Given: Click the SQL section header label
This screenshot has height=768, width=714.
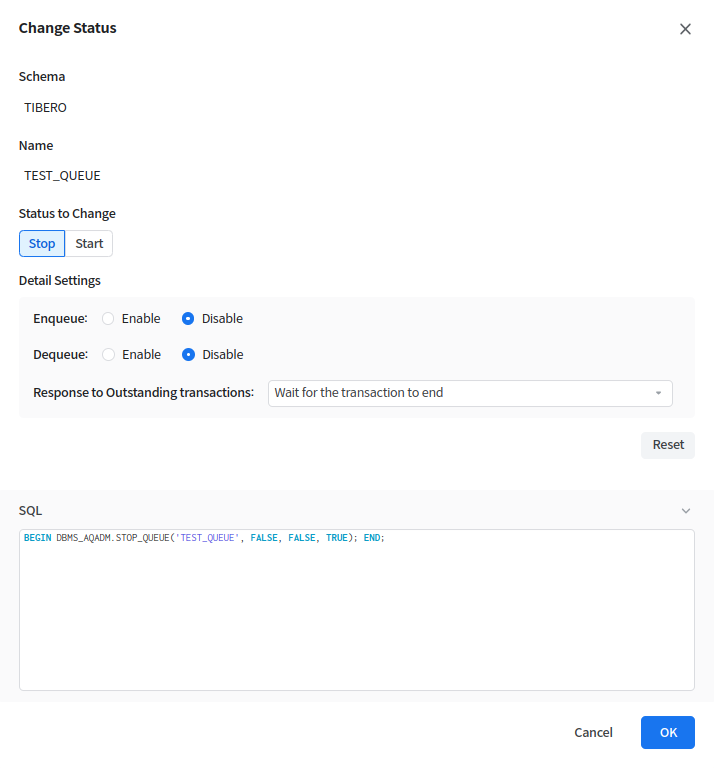Looking at the screenshot, I should point(31,511).
